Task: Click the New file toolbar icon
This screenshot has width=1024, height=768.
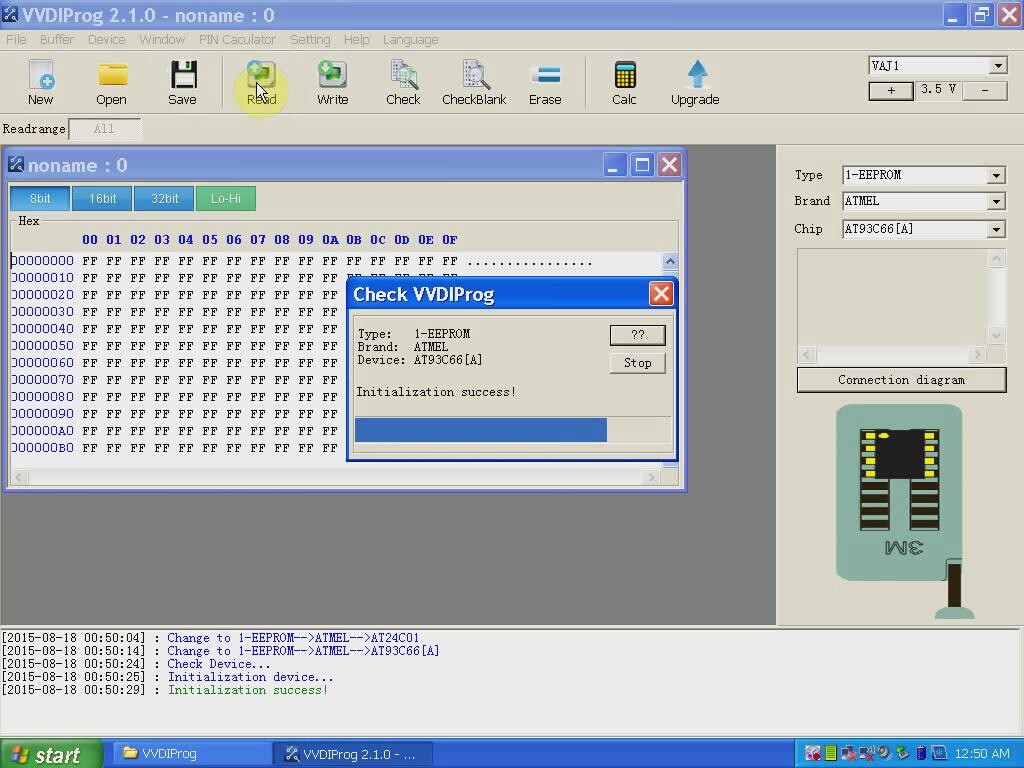Action: (x=40, y=82)
